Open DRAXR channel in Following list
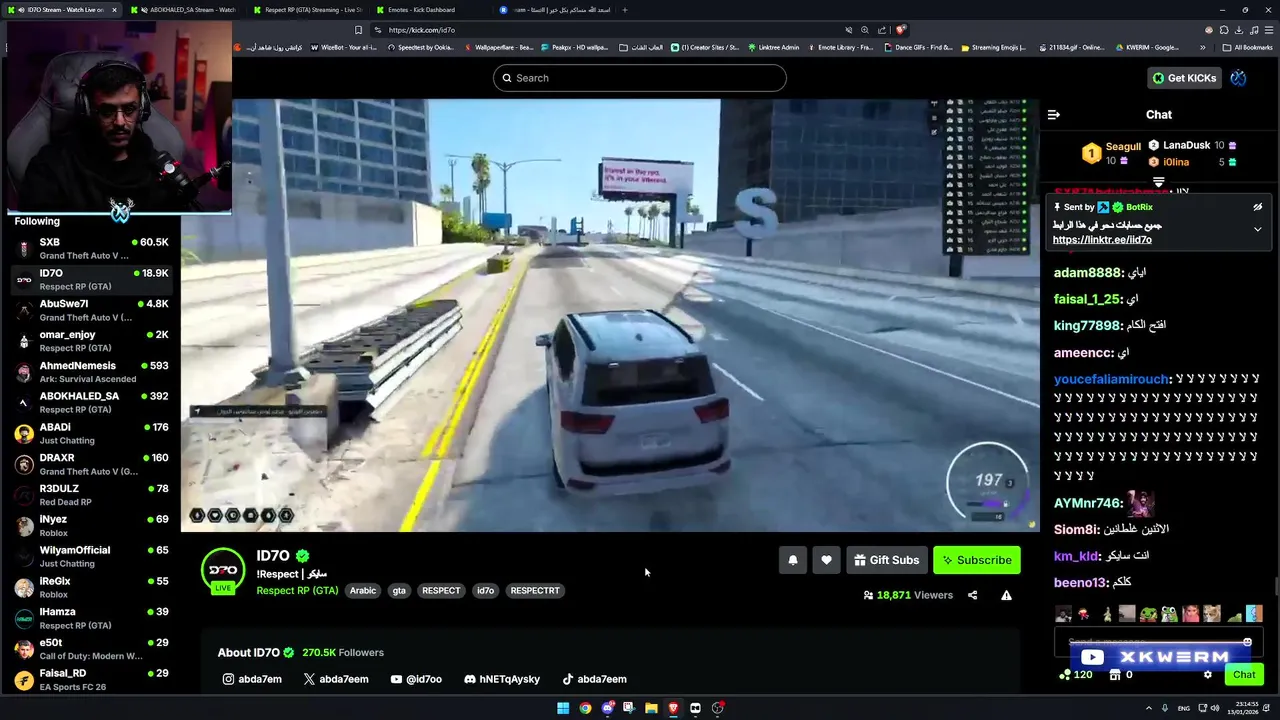Image resolution: width=1280 pixels, height=720 pixels. pos(91,464)
